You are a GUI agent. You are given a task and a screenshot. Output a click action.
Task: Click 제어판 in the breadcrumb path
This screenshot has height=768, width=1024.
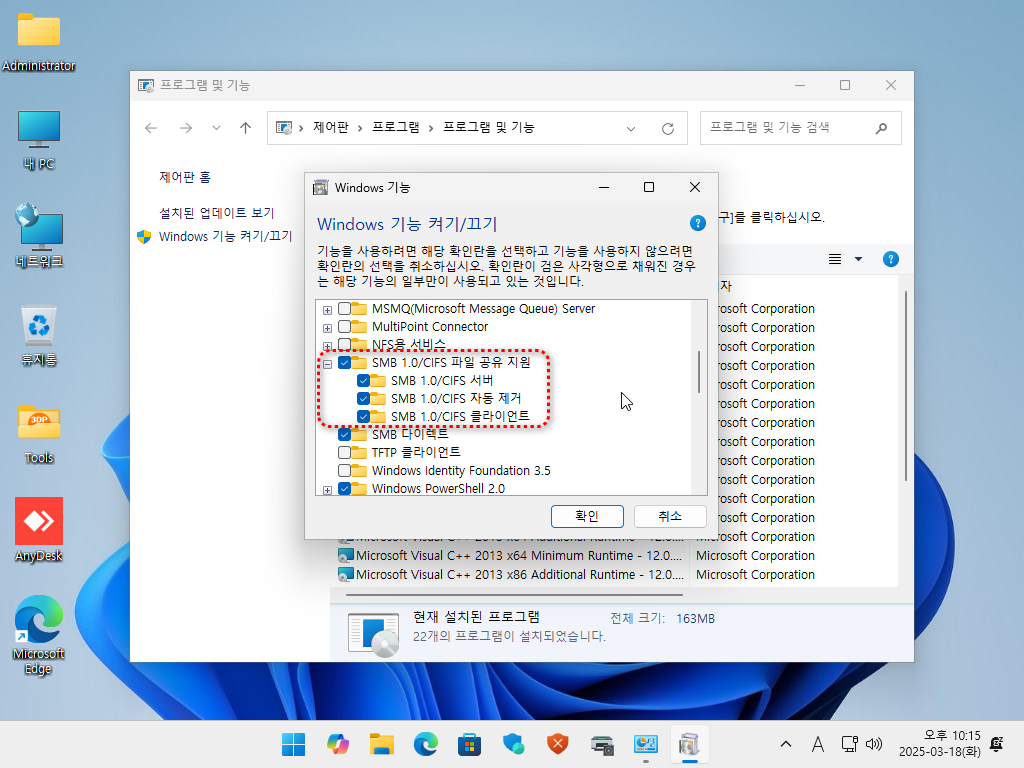point(330,127)
